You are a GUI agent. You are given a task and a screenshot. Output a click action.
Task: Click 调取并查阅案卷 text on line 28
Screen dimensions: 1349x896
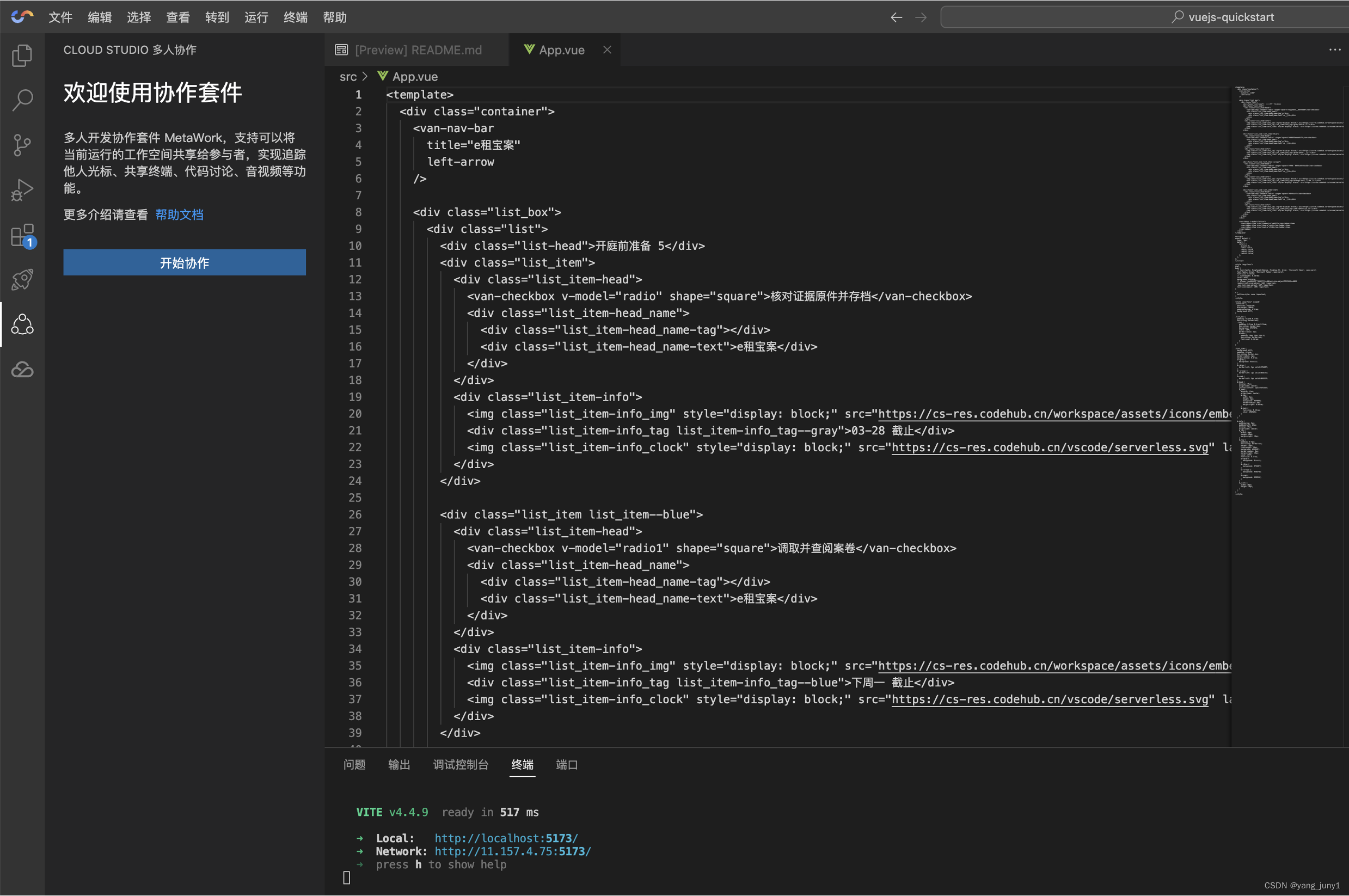(x=817, y=548)
